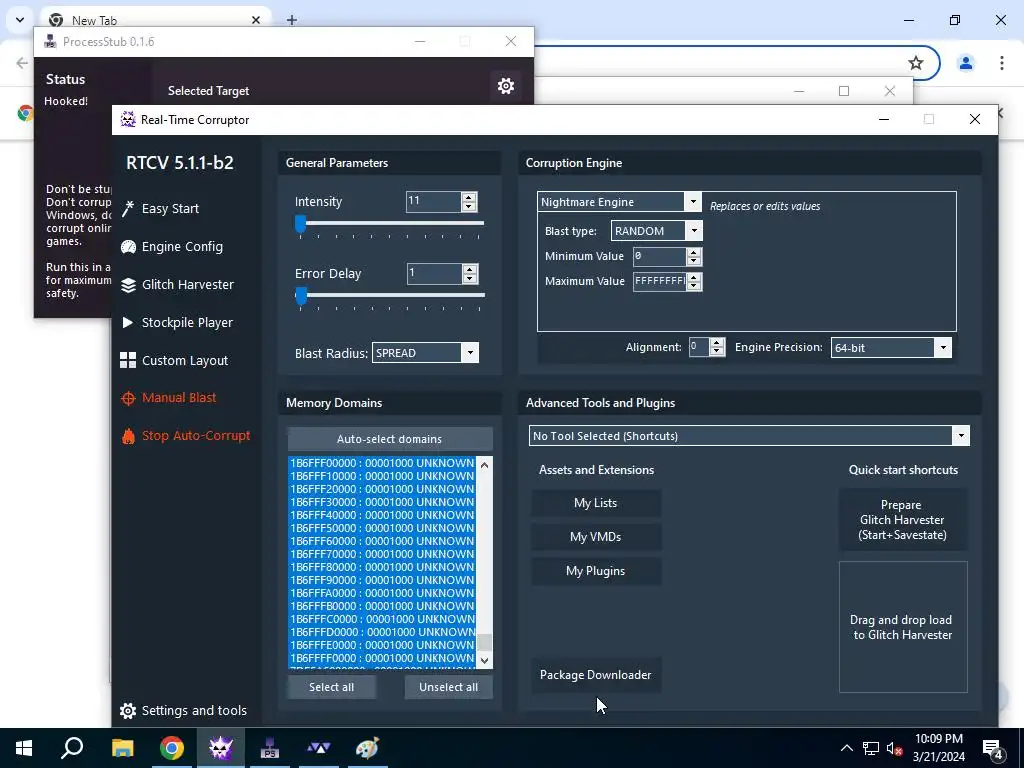1024x768 pixels.
Task: Open new tab with plus icon
Action: [x=292, y=20]
